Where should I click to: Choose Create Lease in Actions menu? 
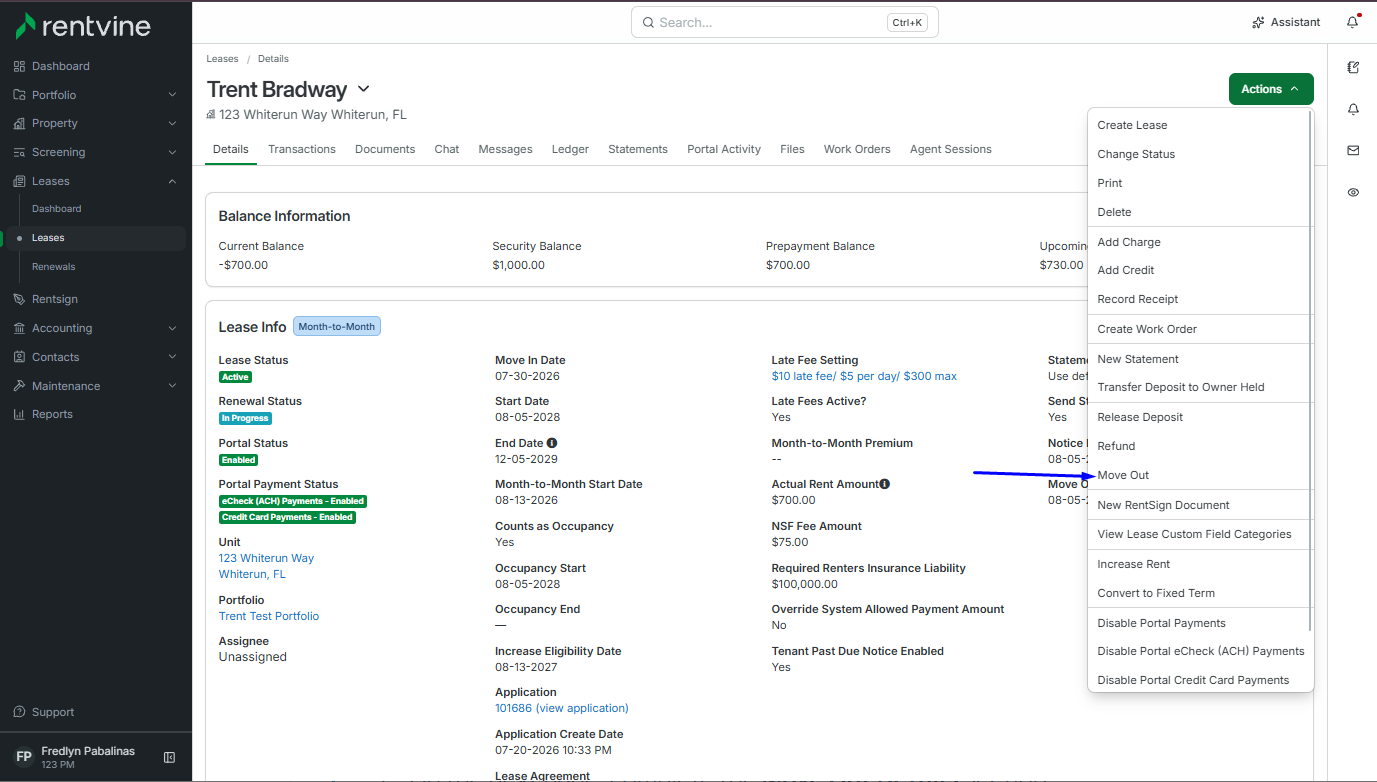pos(1132,125)
